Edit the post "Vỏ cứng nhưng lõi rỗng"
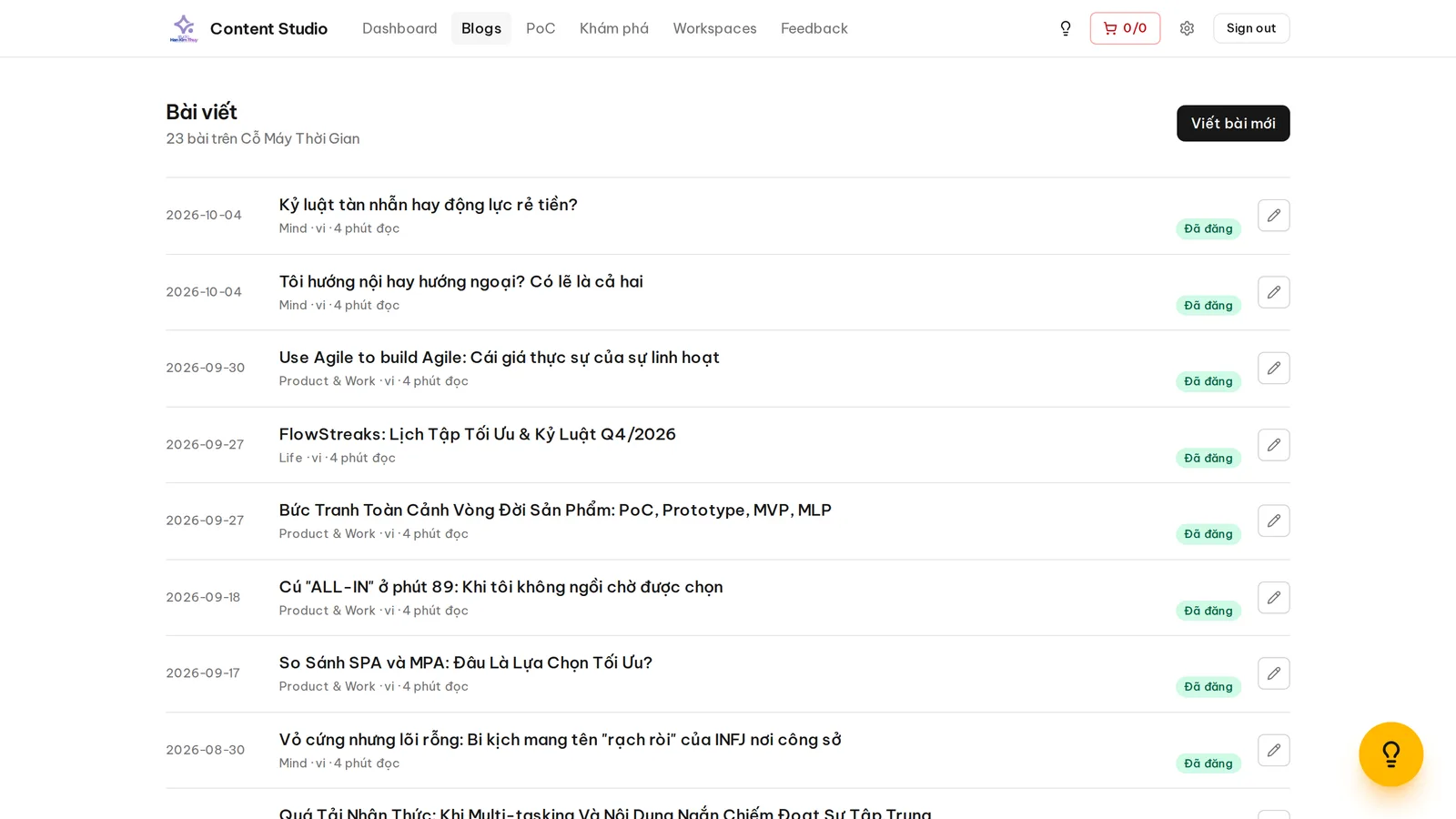Viewport: 1456px width, 819px height. pos(1273,751)
